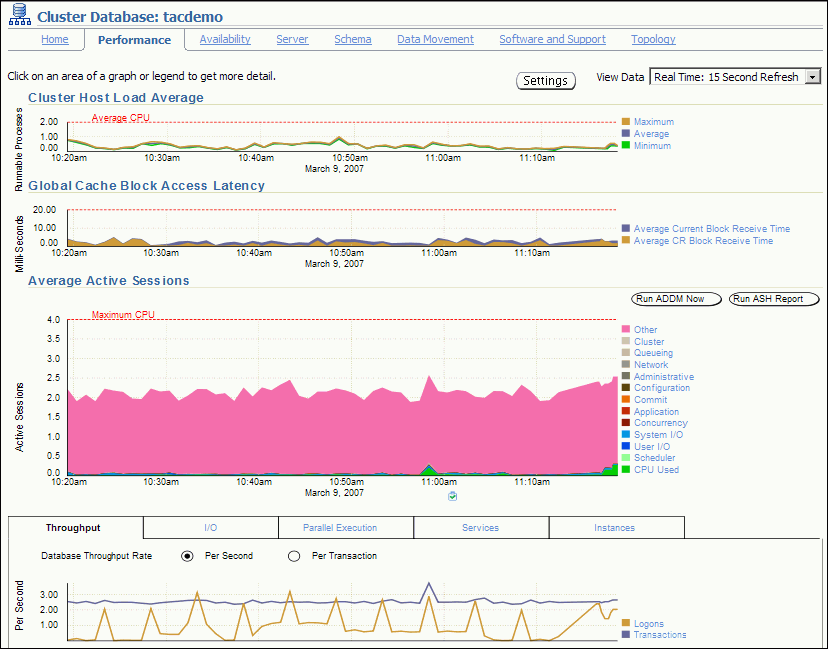Open the Settings dialog
Image resolution: width=828 pixels, height=649 pixels.
coord(546,80)
